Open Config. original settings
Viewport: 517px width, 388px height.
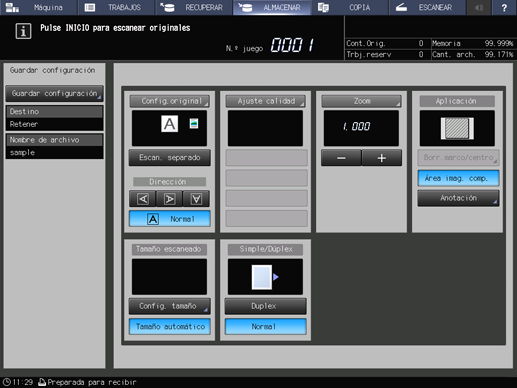click(170, 101)
